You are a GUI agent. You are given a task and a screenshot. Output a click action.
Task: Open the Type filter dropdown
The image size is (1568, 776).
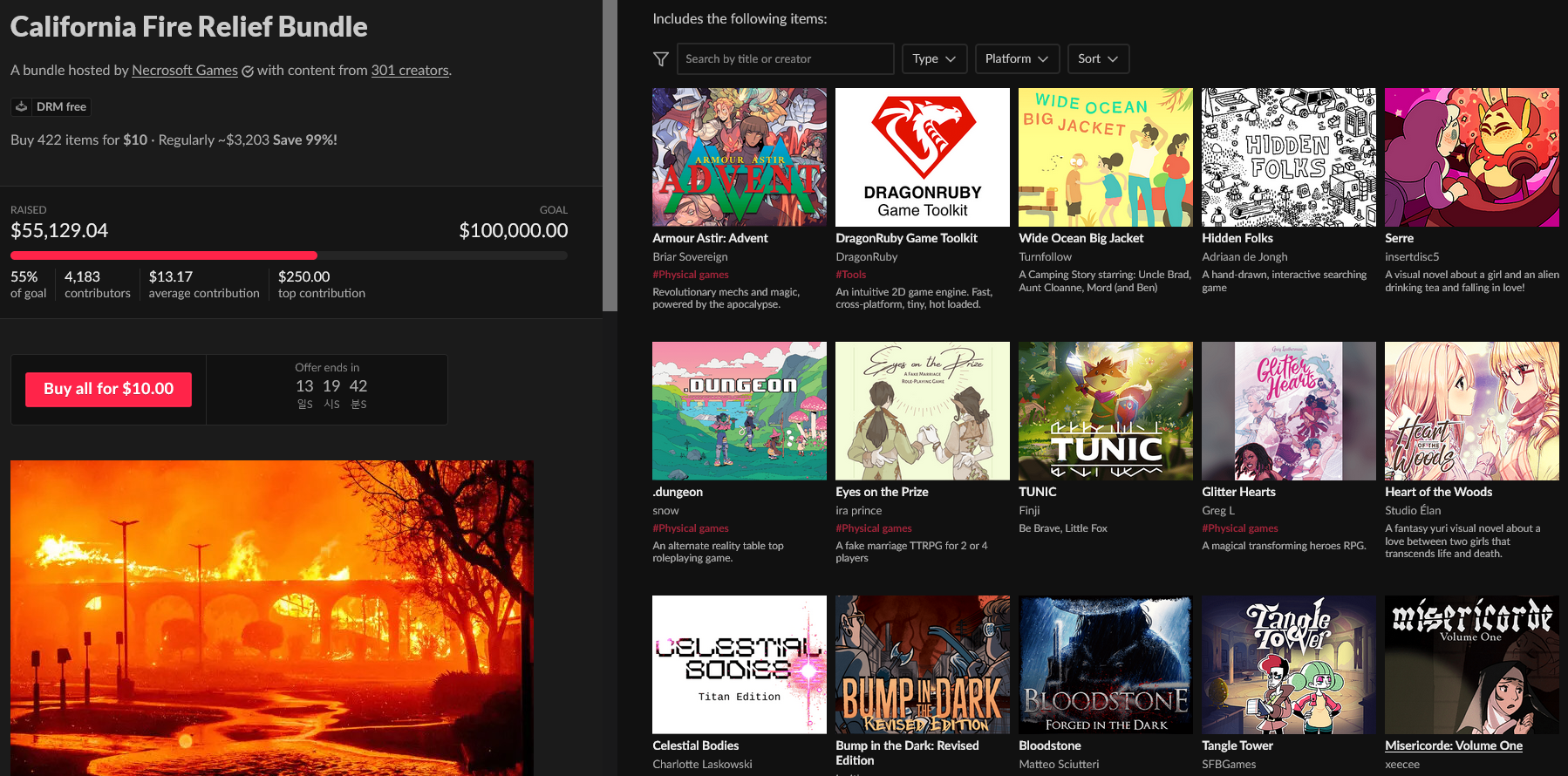click(x=934, y=59)
